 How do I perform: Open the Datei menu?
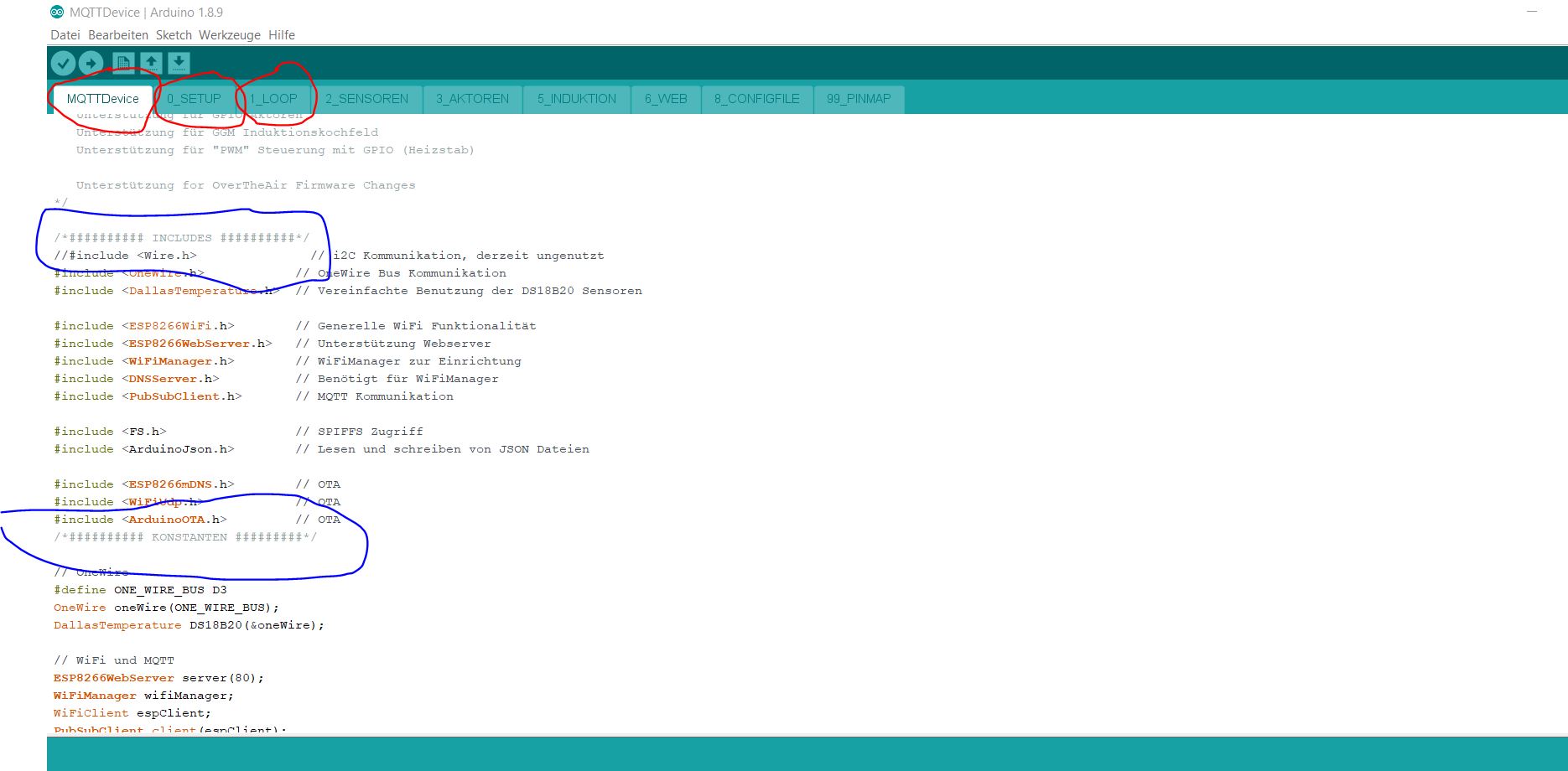click(65, 35)
